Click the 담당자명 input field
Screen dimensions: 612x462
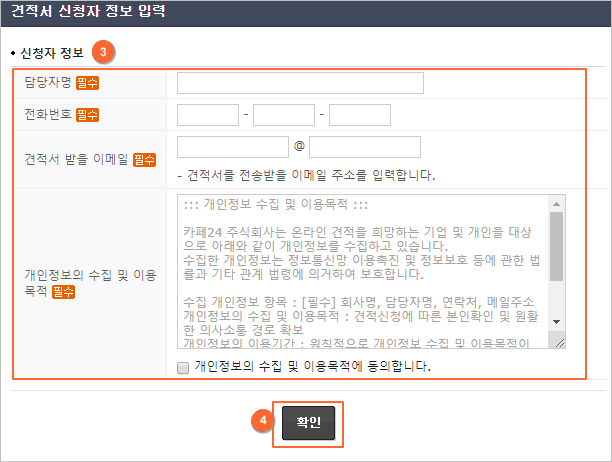pos(300,83)
